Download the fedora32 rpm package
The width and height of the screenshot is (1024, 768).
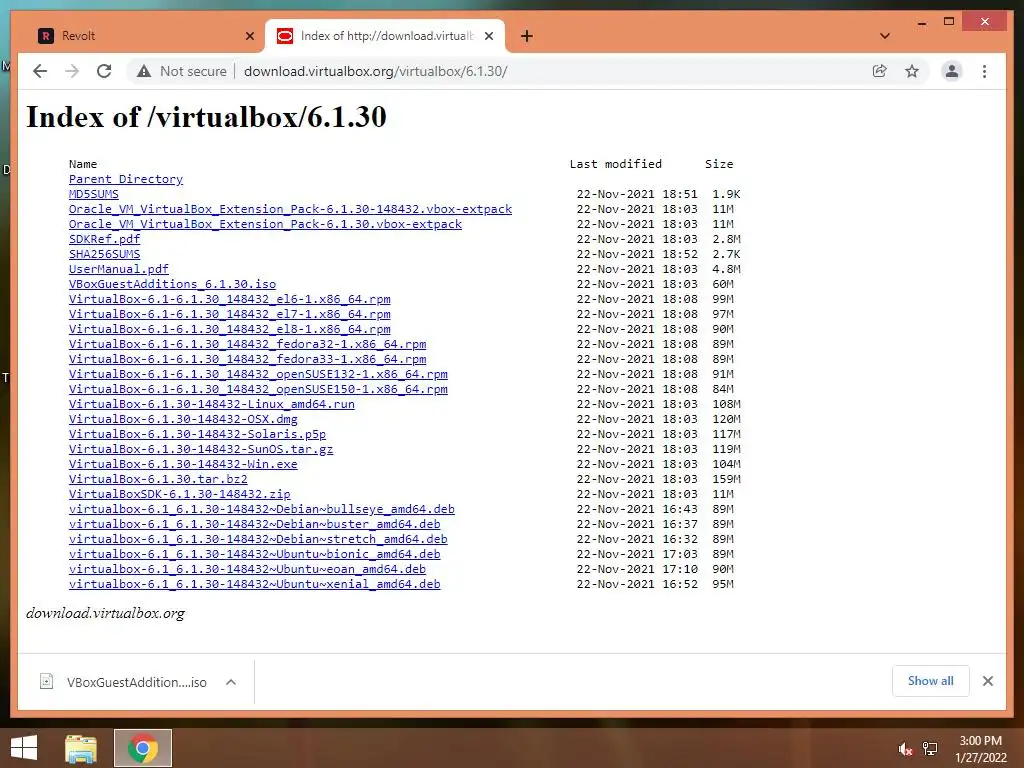tap(248, 344)
